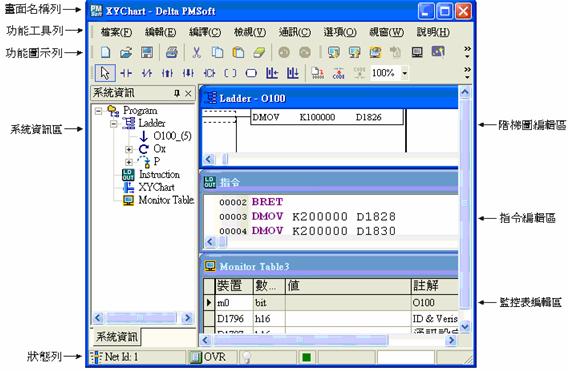Click the Print icon
The height and width of the screenshot is (371, 568).
[x=171, y=52]
